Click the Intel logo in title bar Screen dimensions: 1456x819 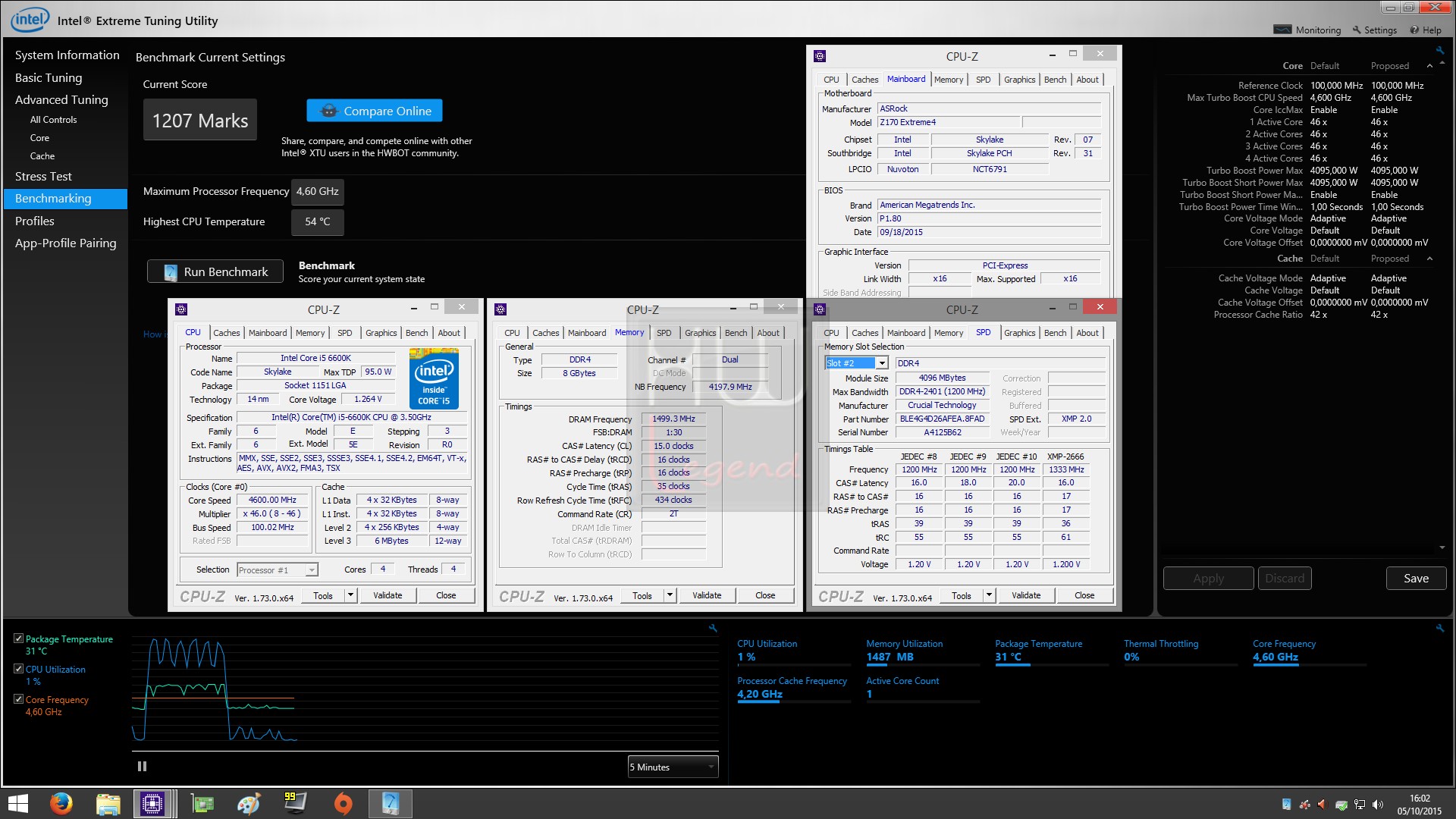coord(29,19)
